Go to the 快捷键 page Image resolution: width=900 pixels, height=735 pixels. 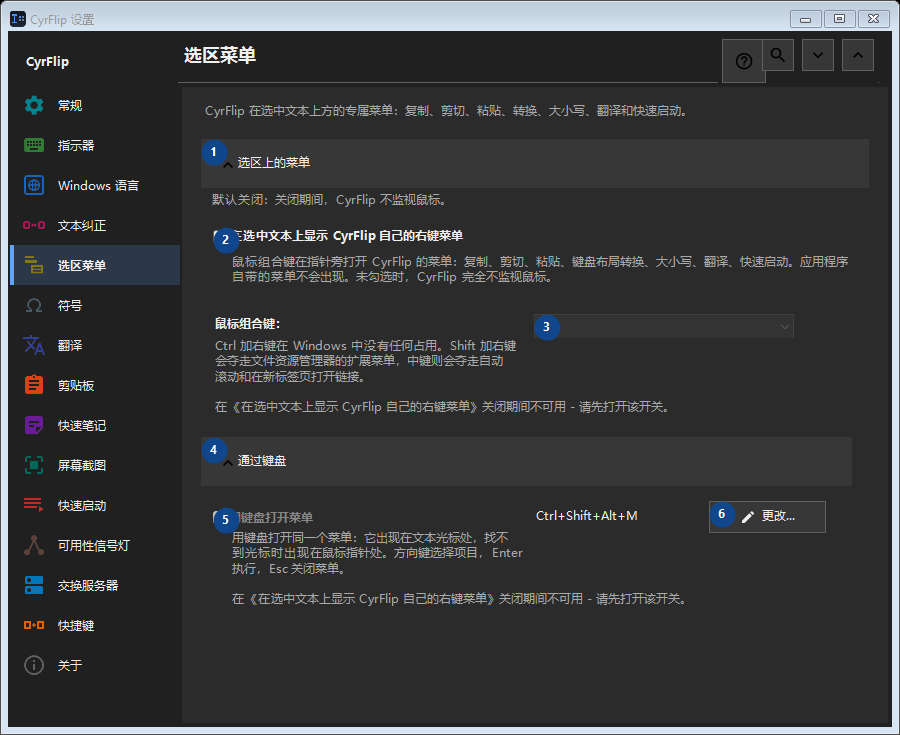[x=95, y=625]
